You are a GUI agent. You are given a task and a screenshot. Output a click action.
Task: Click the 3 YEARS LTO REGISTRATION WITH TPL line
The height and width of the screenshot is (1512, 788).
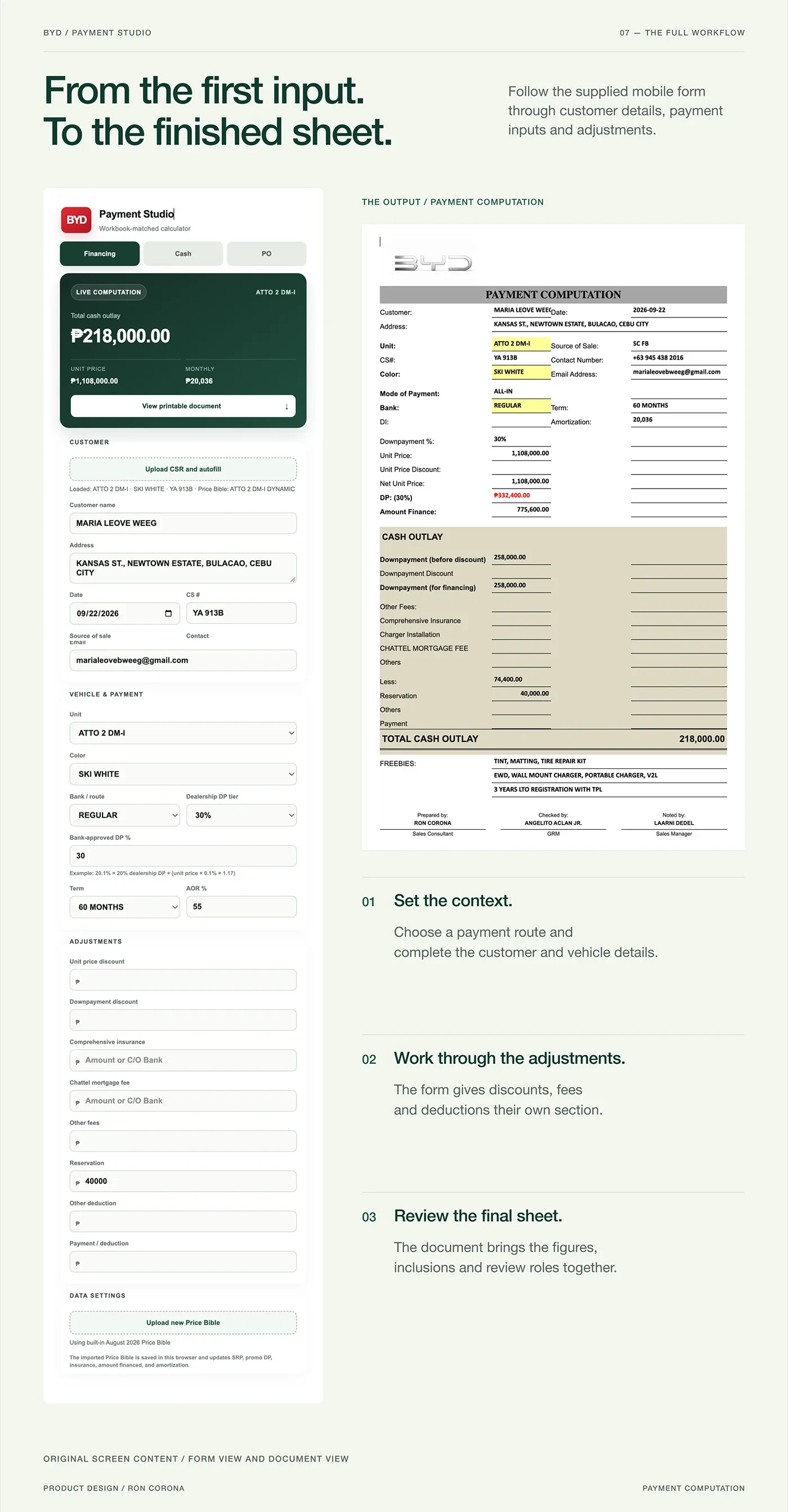click(548, 789)
